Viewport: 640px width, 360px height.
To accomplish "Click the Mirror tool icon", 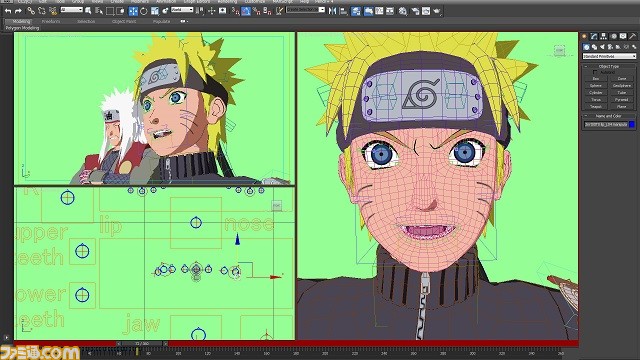I will [332, 11].
